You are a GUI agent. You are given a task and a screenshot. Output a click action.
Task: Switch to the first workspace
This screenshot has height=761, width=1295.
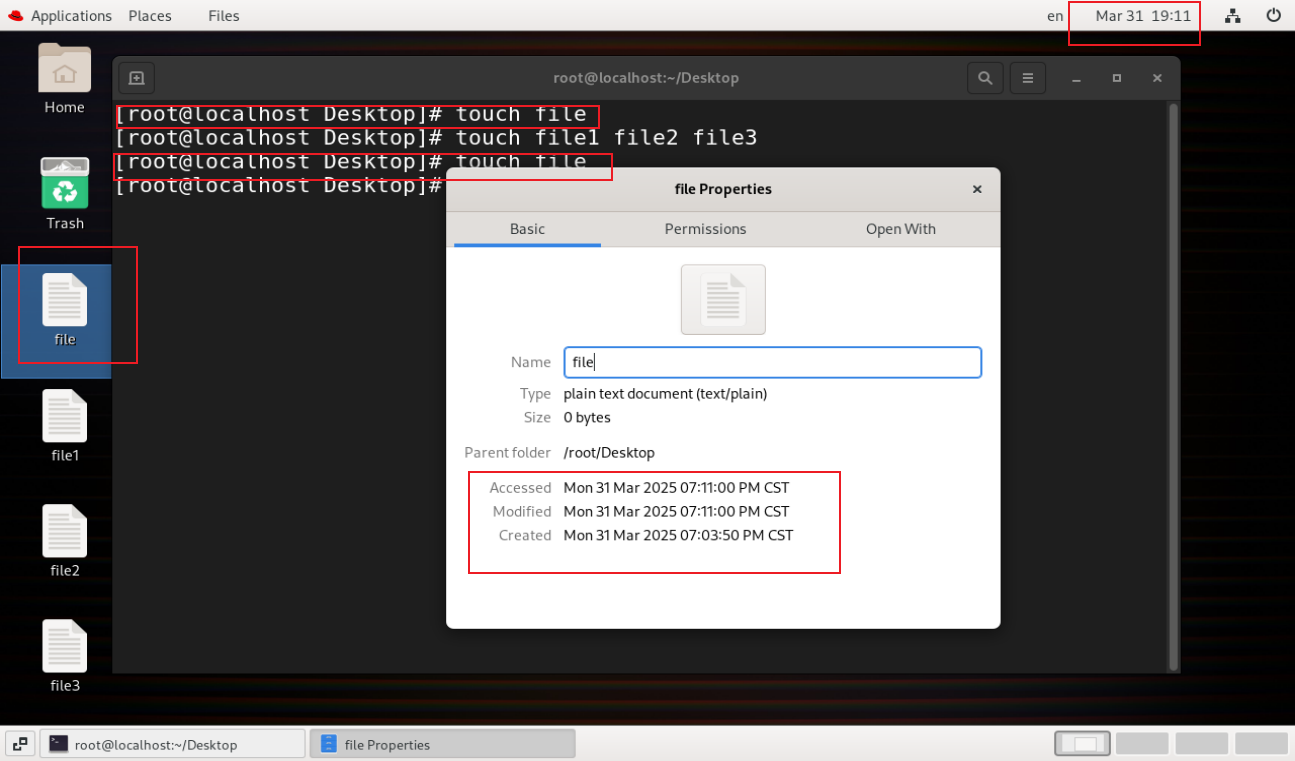click(1082, 743)
